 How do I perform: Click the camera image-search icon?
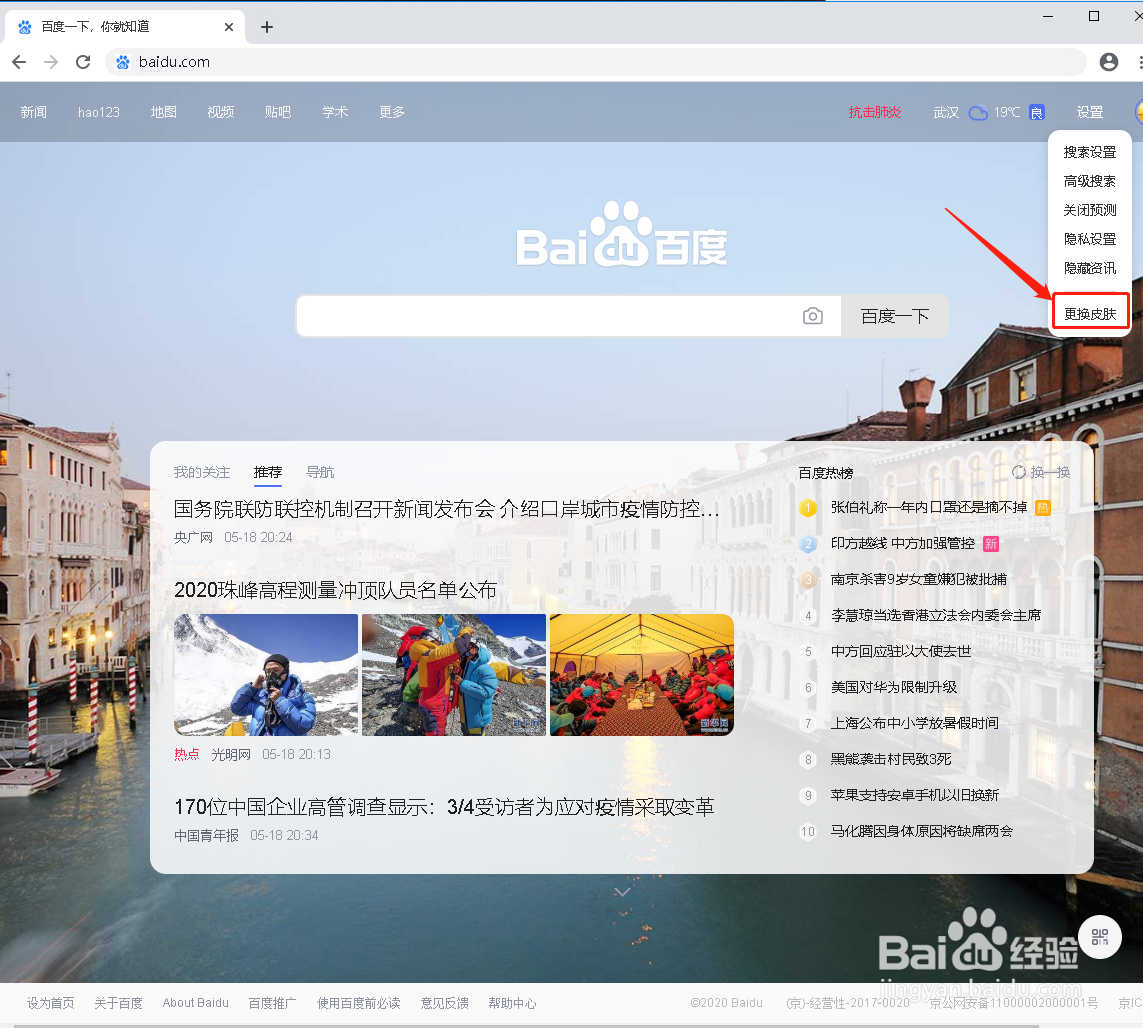click(813, 316)
